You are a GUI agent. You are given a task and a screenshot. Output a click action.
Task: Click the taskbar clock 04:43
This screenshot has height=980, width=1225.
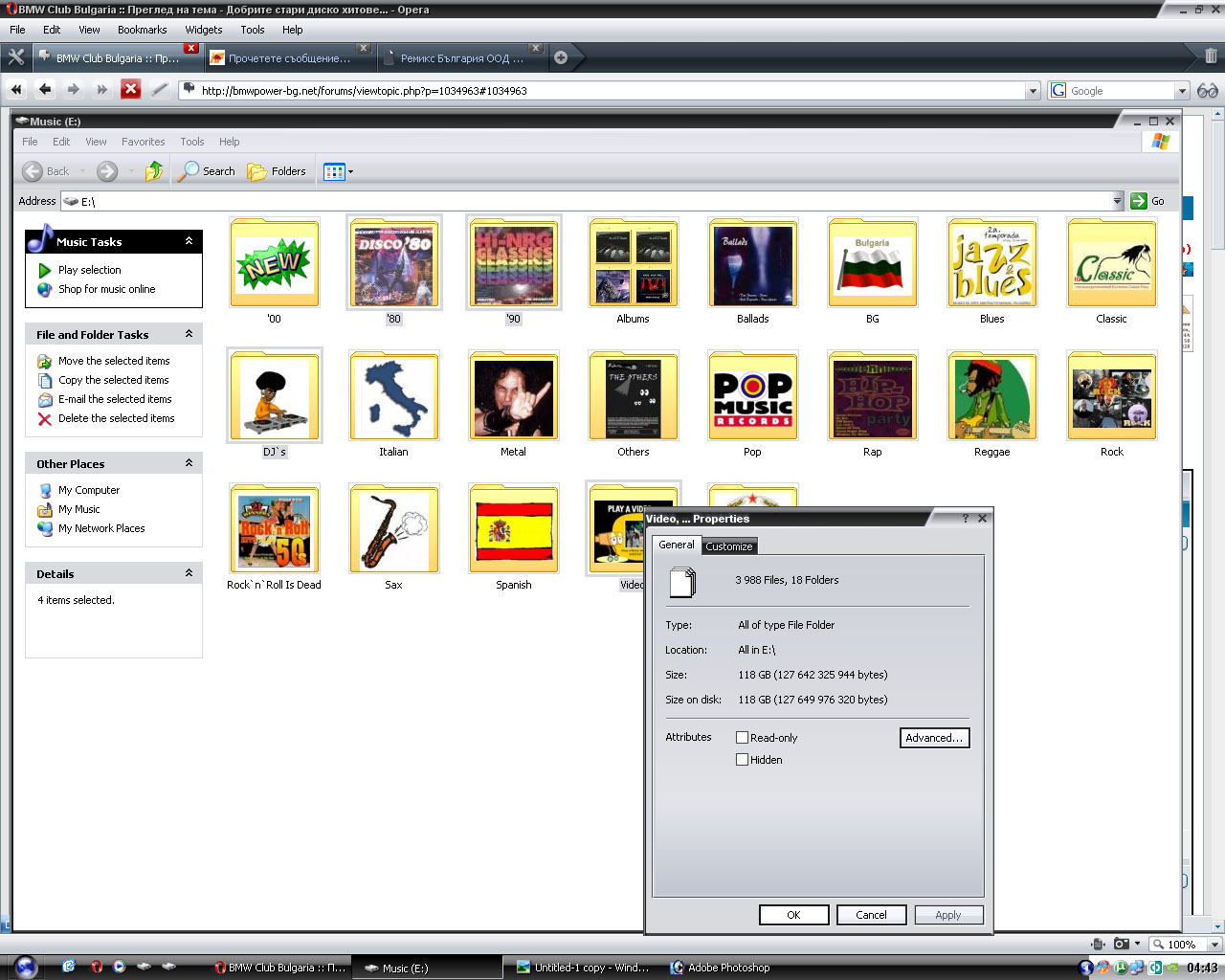tap(1202, 968)
